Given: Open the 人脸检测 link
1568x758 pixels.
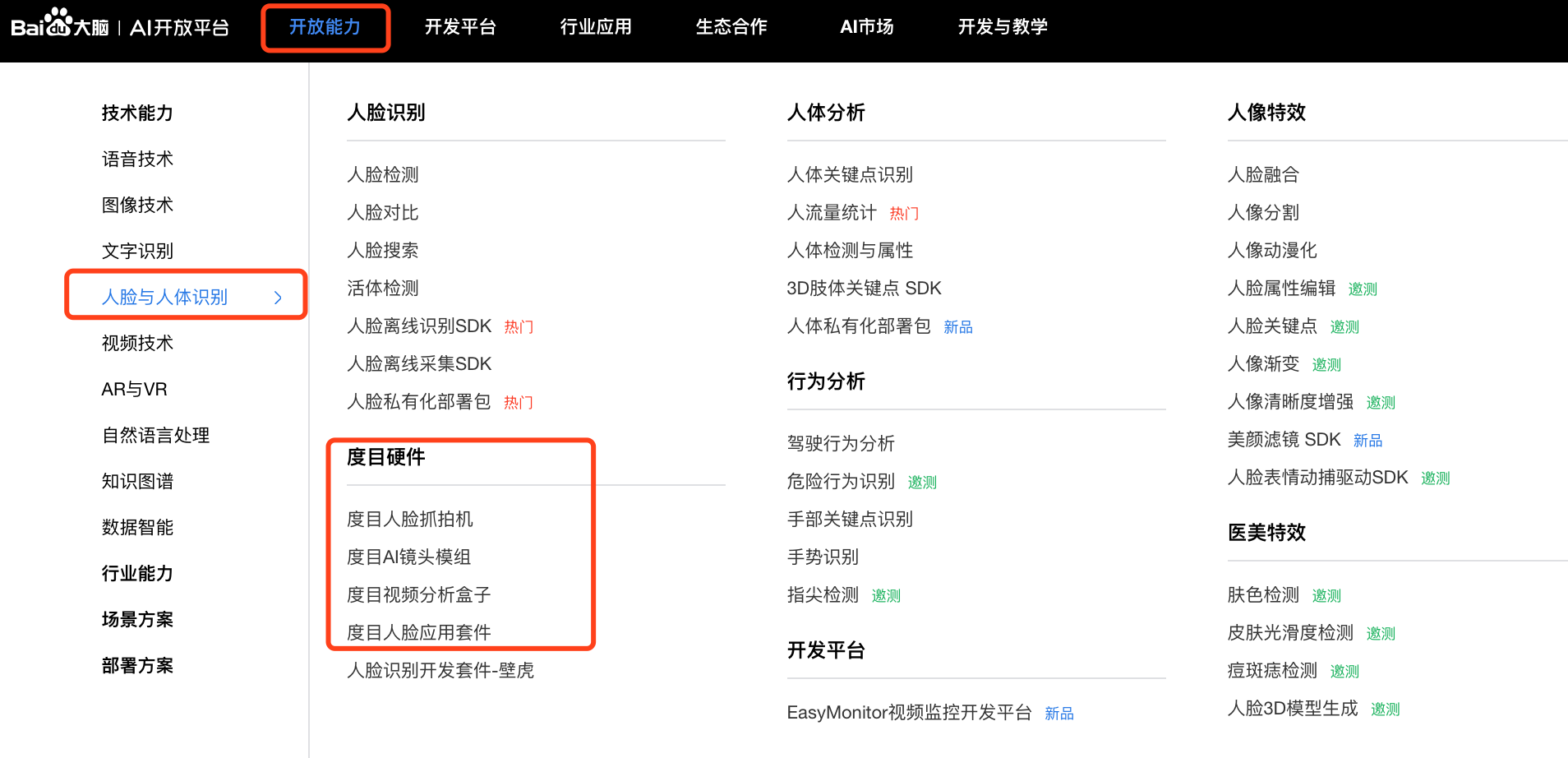Looking at the screenshot, I should 383,174.
